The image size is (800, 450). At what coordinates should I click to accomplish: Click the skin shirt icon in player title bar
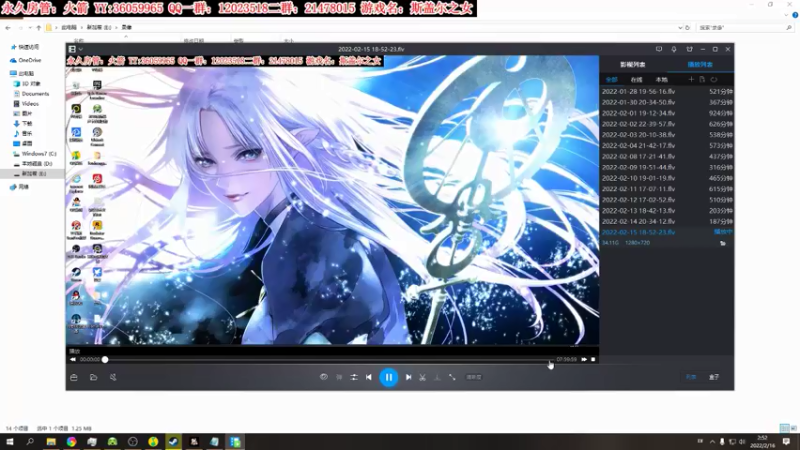(689, 49)
